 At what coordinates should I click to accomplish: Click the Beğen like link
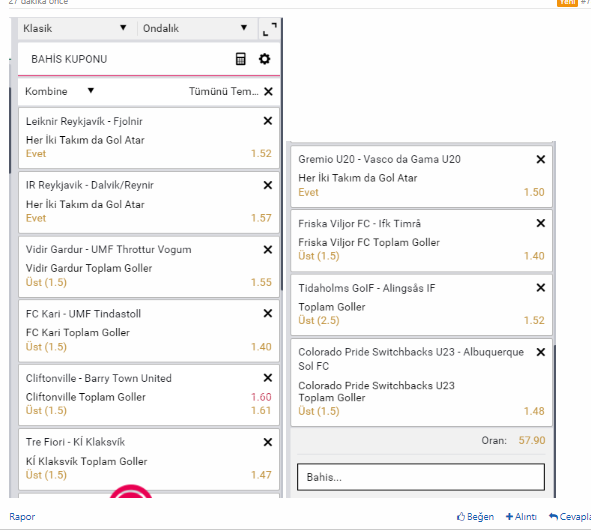475,516
